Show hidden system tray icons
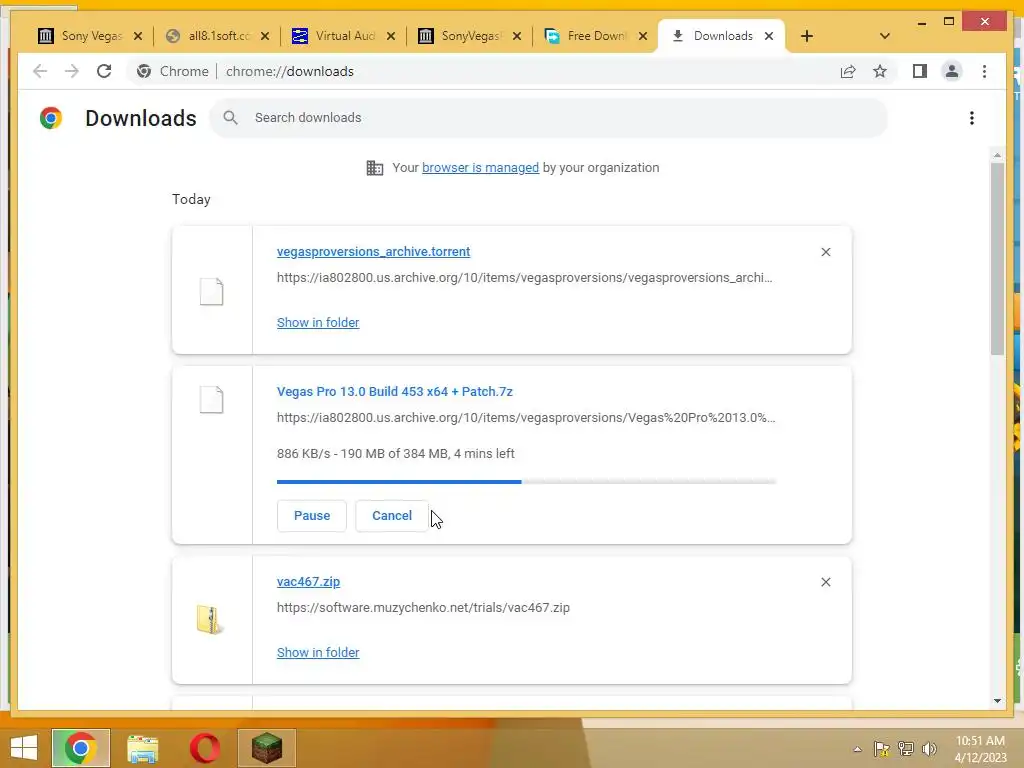 pyautogui.click(x=857, y=750)
